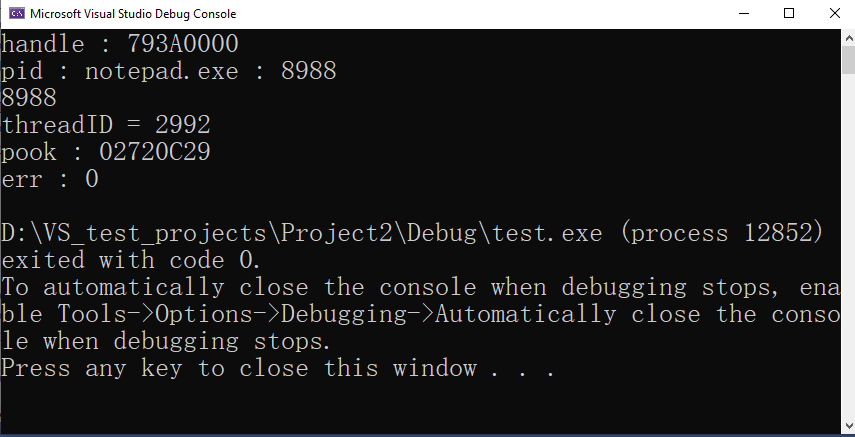Click the 'Microsoft Visual Studio Debug Console' title

coord(133,14)
